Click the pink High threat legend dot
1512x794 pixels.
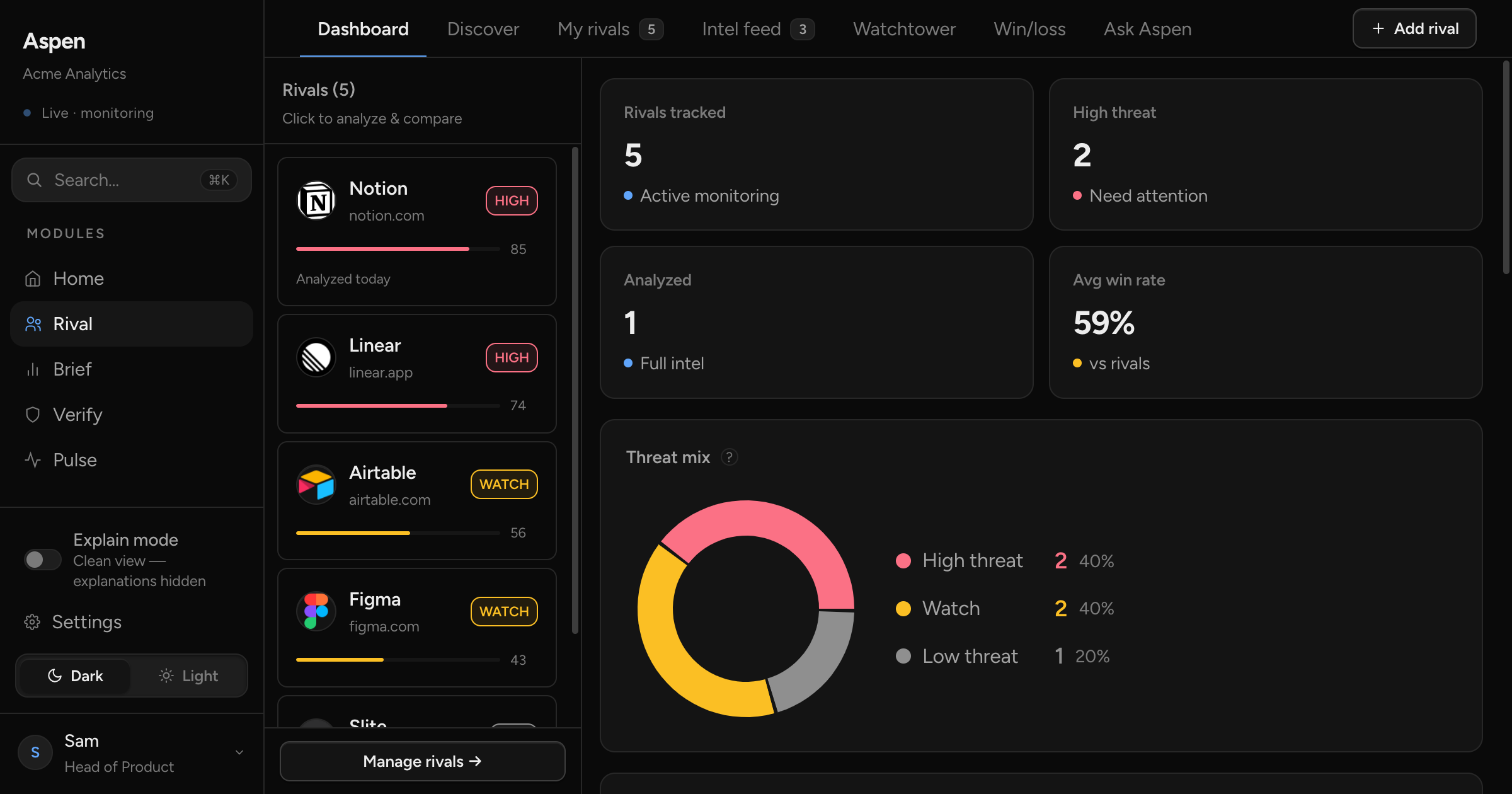click(x=903, y=561)
